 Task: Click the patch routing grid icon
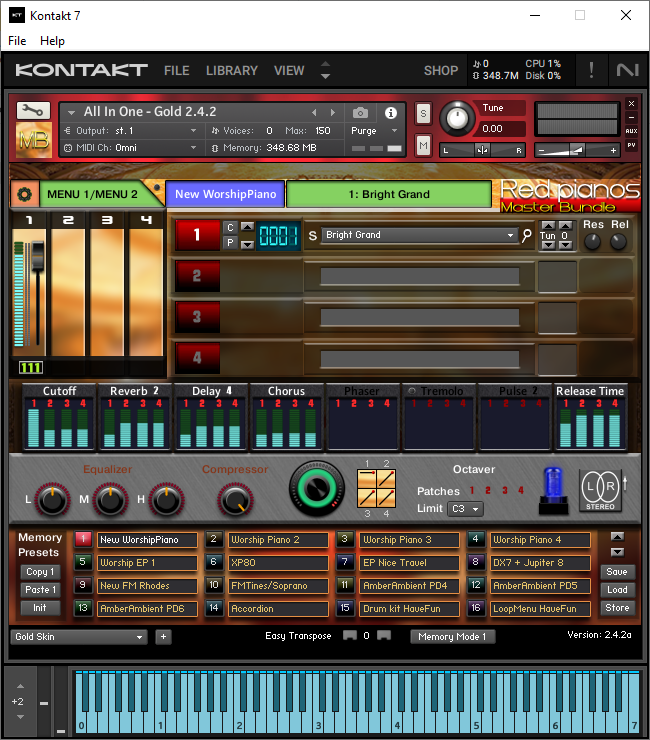click(376, 488)
